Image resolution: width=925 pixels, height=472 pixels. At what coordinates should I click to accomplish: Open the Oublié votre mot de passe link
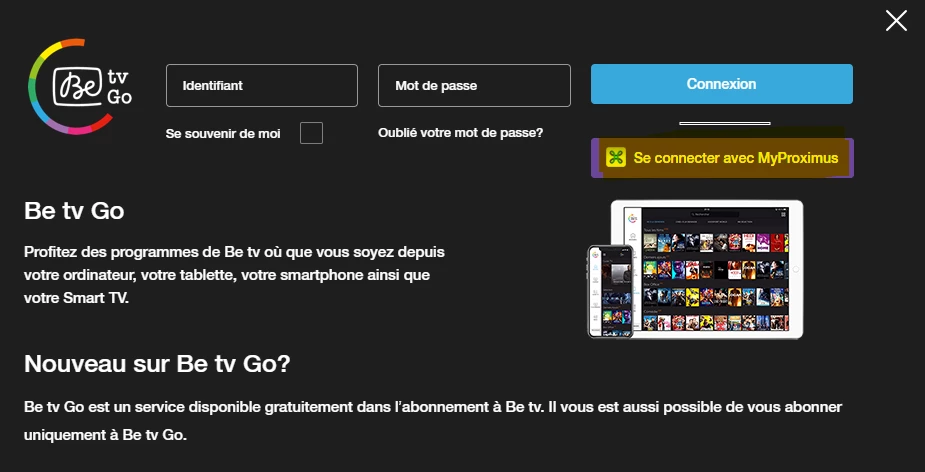[x=460, y=133]
